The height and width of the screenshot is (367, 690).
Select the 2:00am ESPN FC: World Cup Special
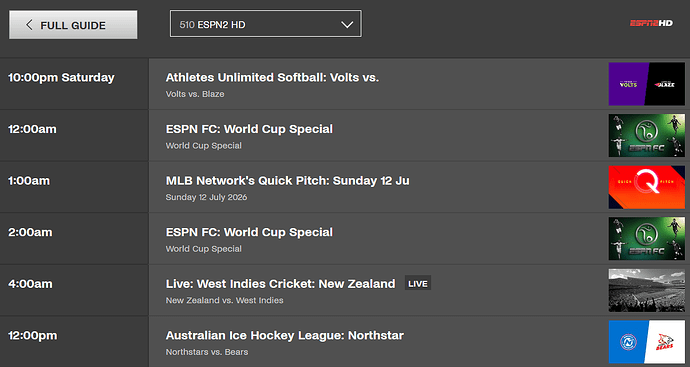pos(249,232)
